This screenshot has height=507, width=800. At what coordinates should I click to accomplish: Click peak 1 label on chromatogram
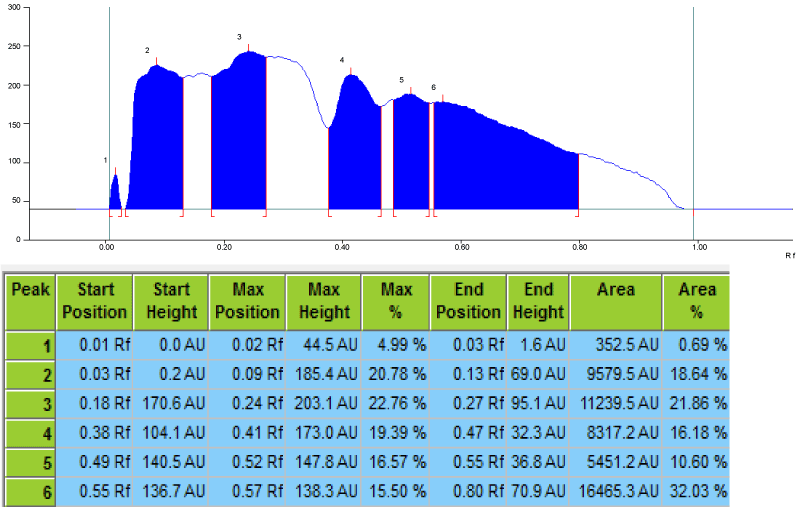[x=106, y=160]
